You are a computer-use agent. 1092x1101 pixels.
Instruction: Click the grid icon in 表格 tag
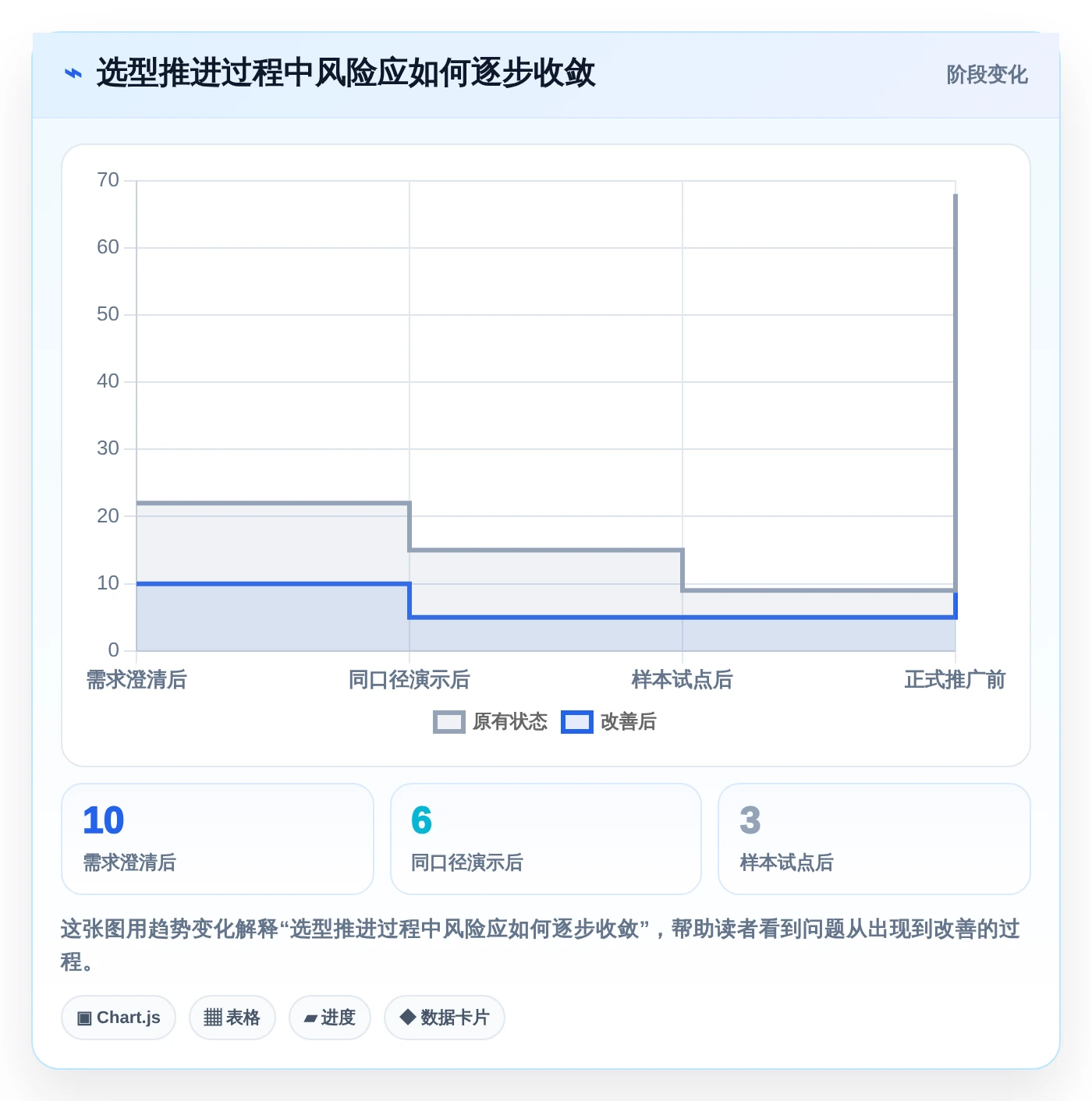(x=213, y=1018)
